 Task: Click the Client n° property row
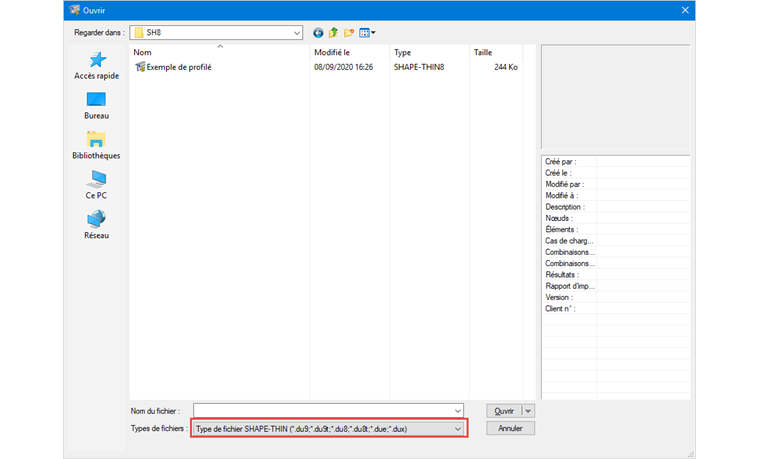(616, 309)
